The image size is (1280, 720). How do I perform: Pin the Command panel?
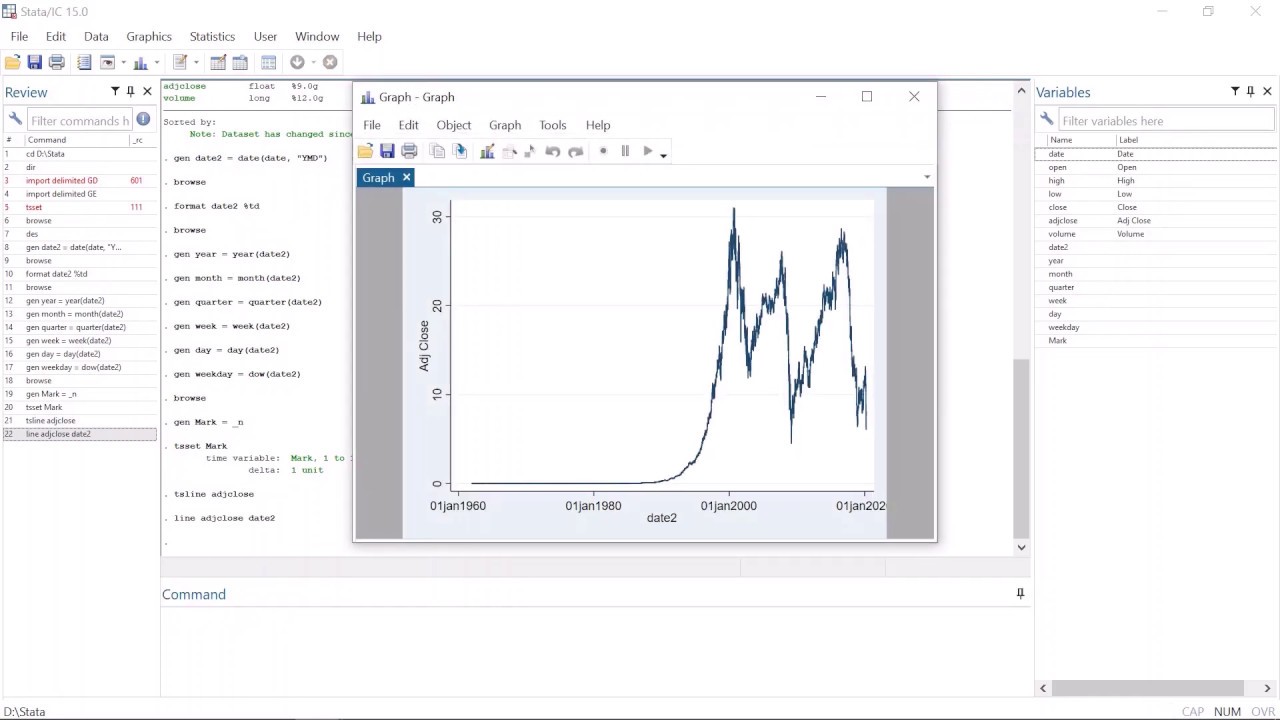(x=1020, y=593)
